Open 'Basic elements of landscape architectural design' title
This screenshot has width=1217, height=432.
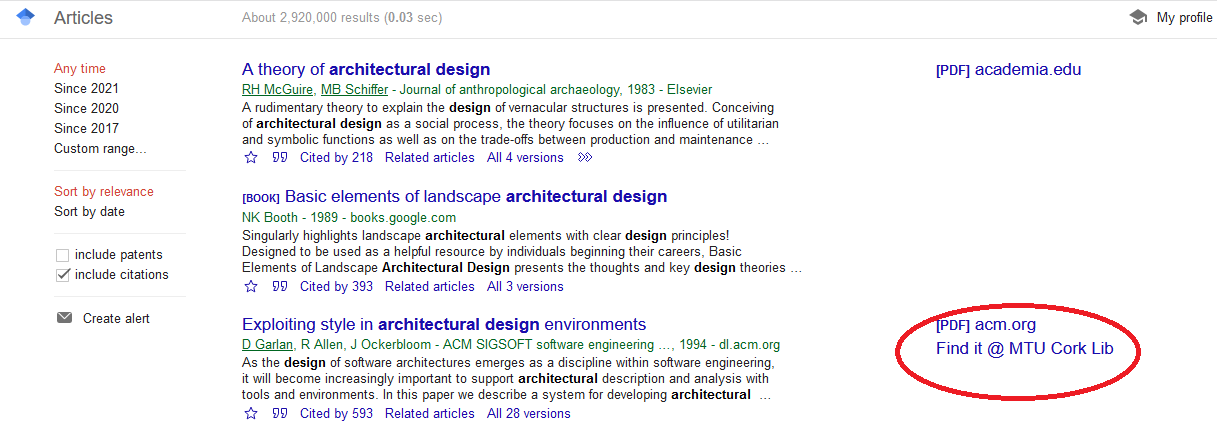pyautogui.click(x=476, y=197)
